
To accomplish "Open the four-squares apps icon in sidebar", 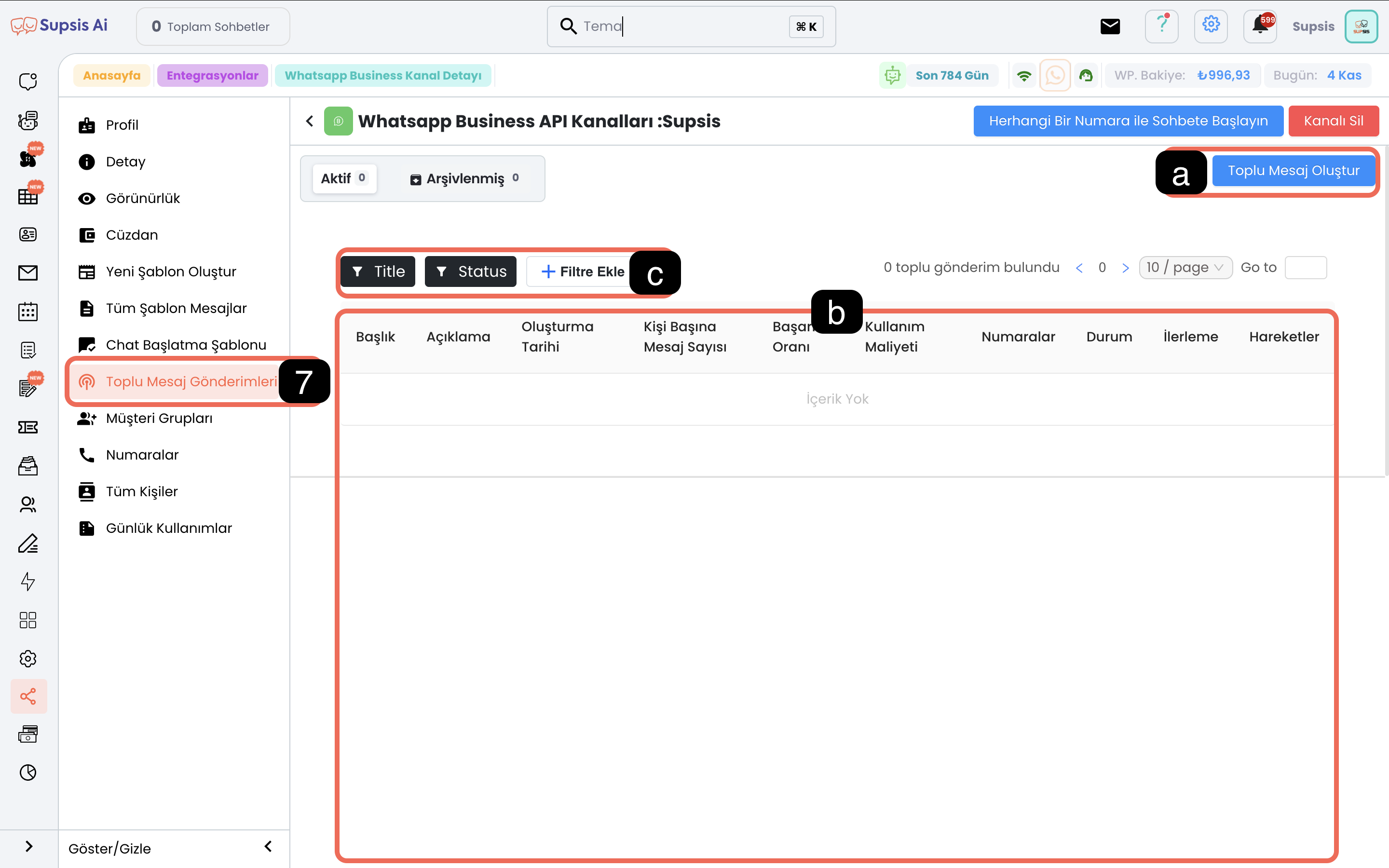I will tap(27, 620).
